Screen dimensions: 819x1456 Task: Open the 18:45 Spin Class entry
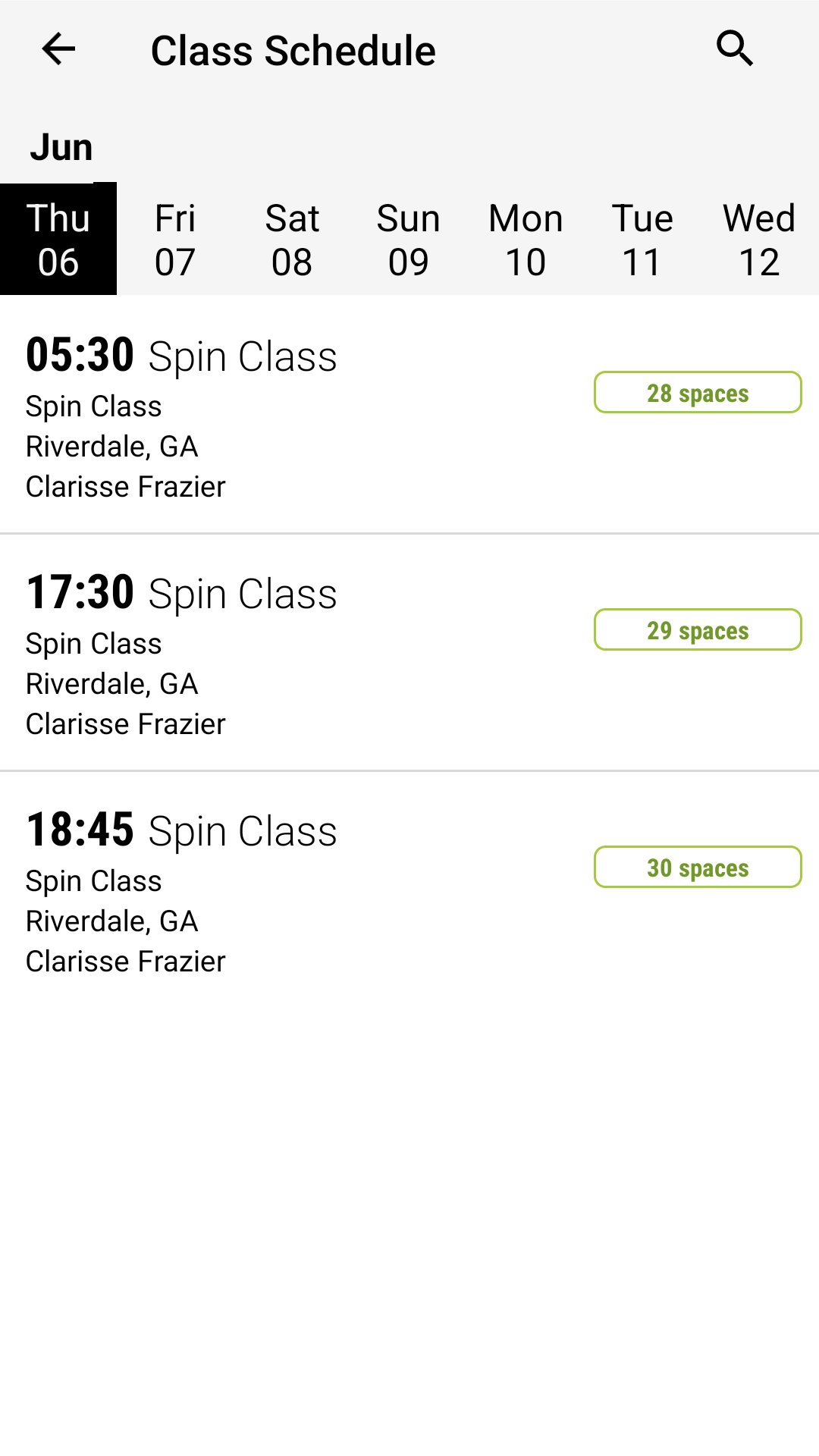click(182, 831)
